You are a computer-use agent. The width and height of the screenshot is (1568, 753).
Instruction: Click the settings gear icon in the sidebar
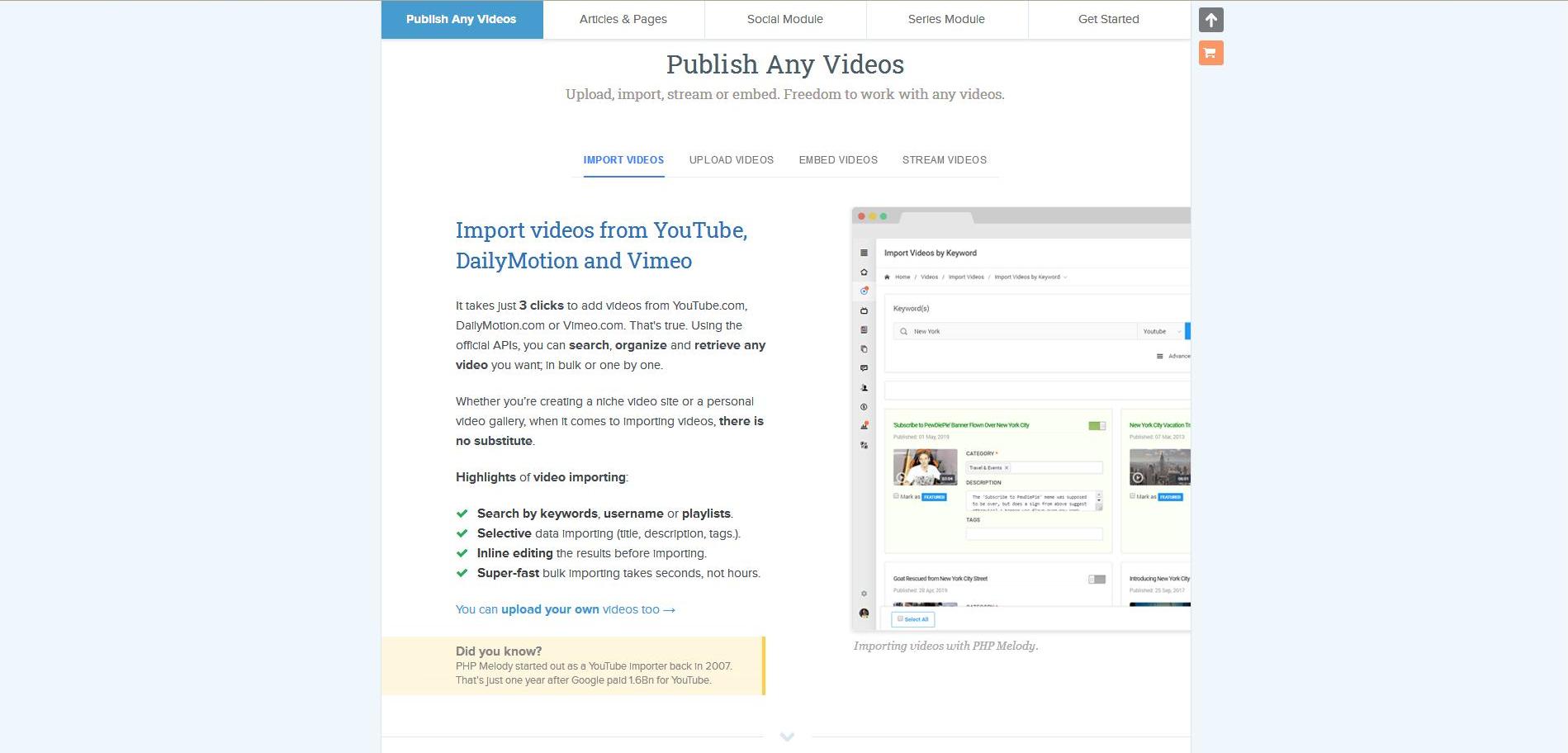(864, 594)
